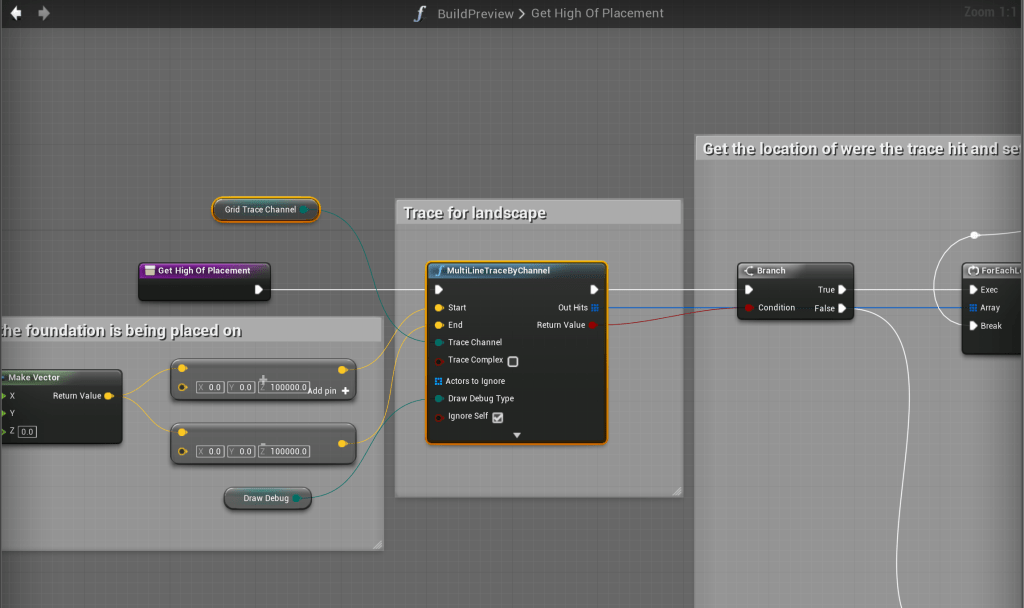Click the Out Hits array output pin
Image resolution: width=1024 pixels, height=608 pixels.
pos(594,308)
